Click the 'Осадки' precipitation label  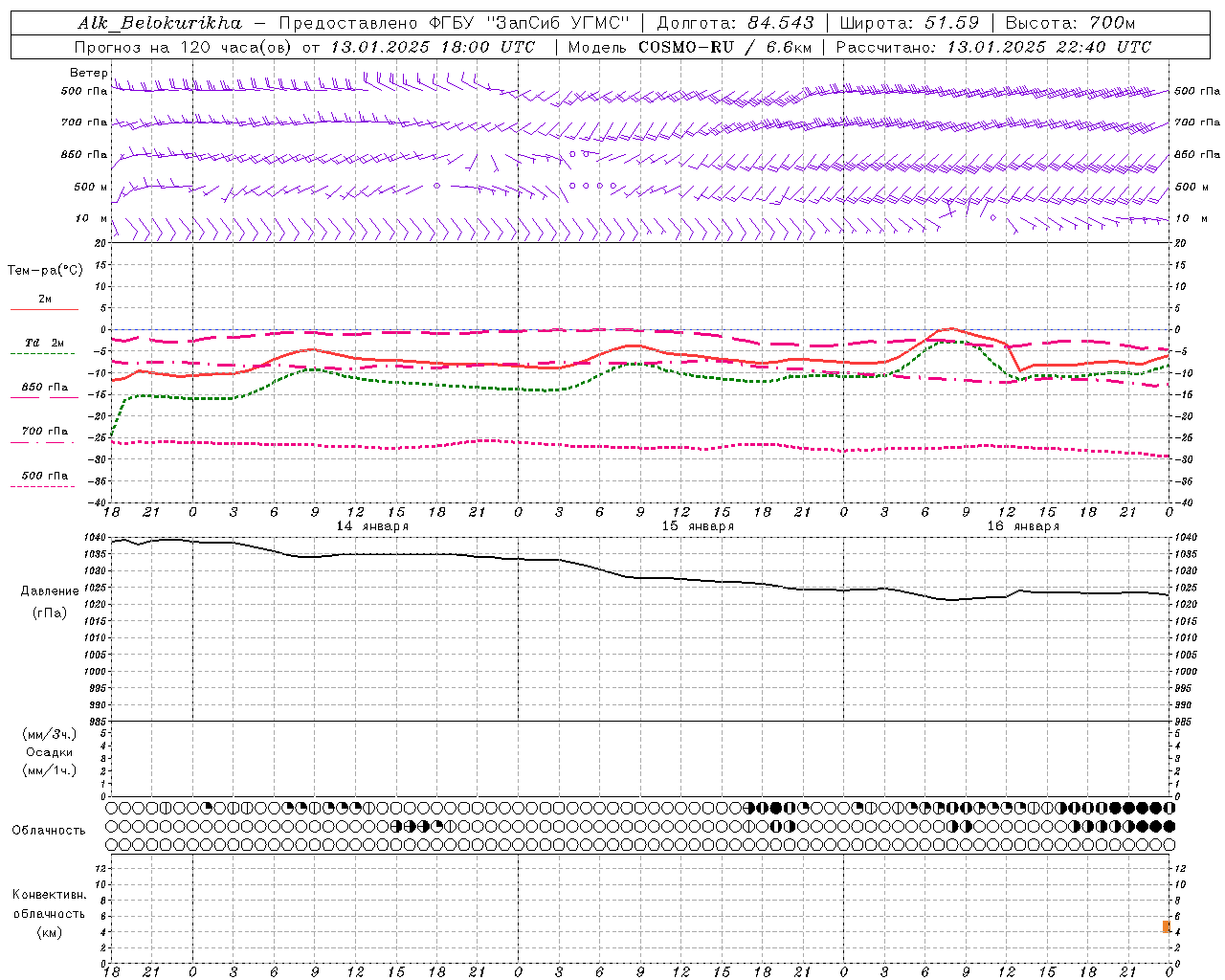[x=50, y=752]
